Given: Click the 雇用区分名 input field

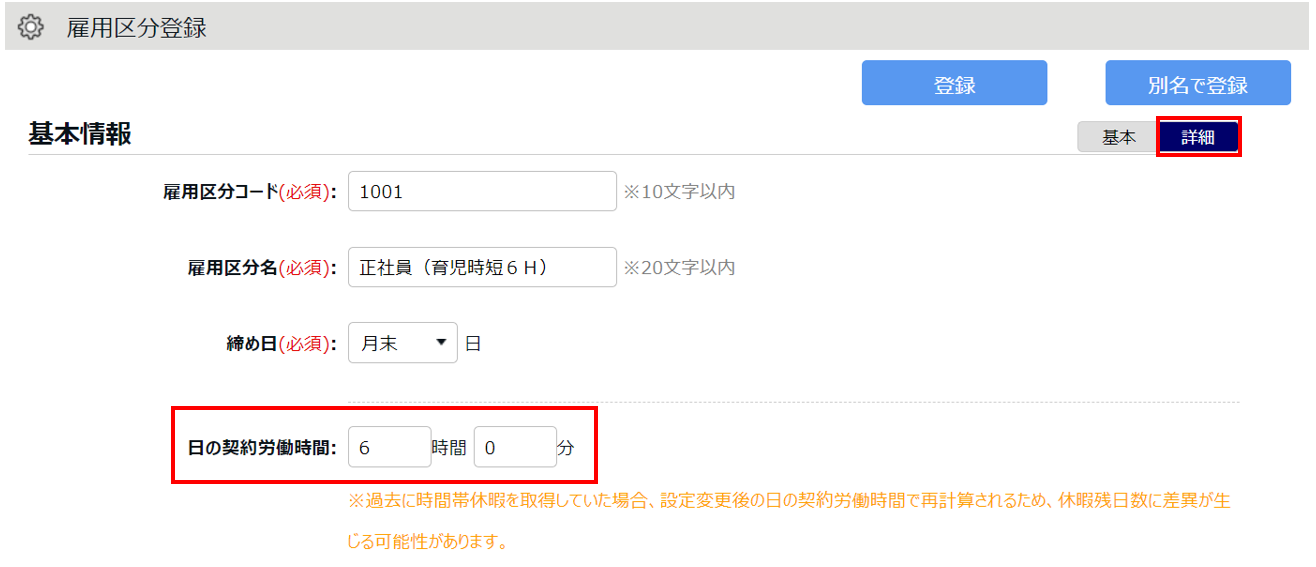Looking at the screenshot, I should 482,267.
